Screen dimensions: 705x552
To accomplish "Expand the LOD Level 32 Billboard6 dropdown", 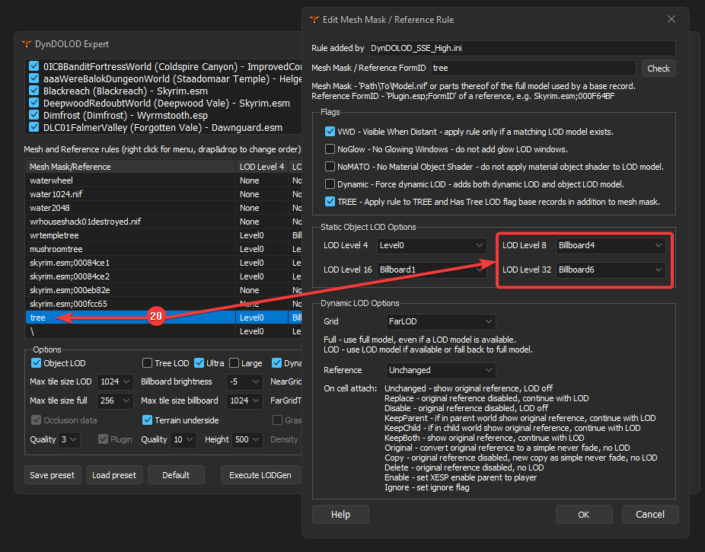I will tap(609, 270).
